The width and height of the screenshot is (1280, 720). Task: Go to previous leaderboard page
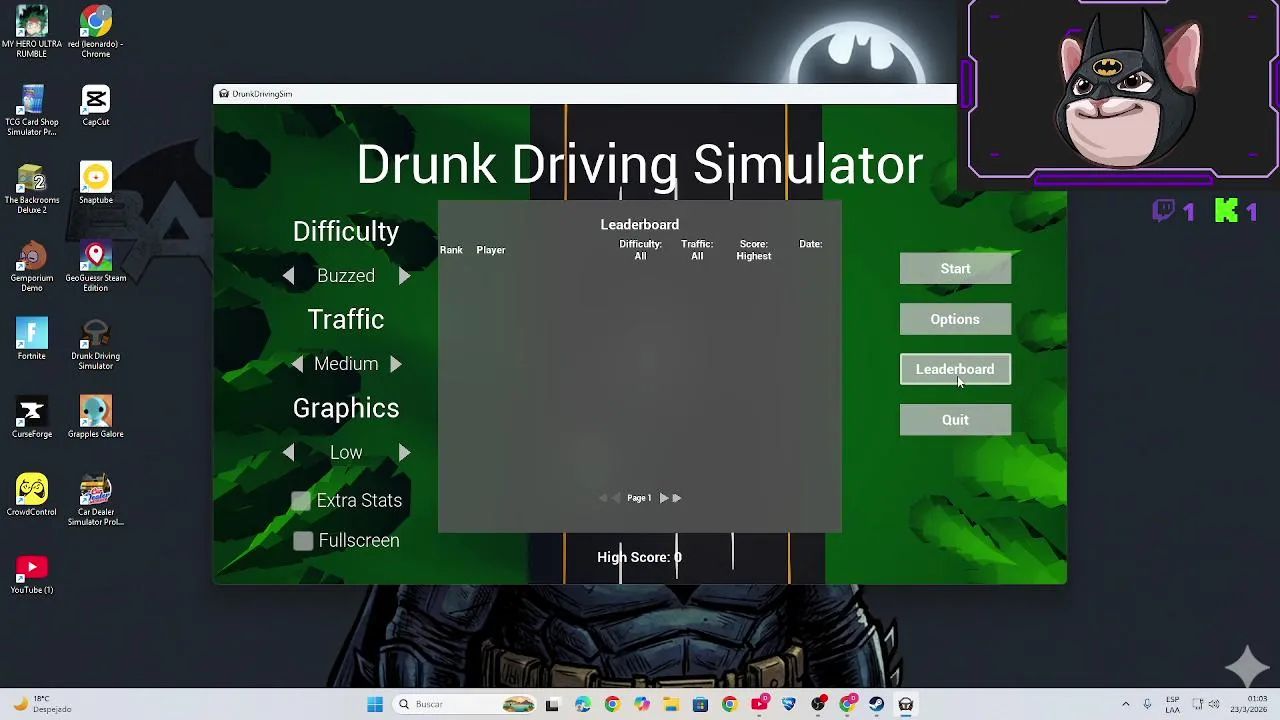[x=615, y=498]
